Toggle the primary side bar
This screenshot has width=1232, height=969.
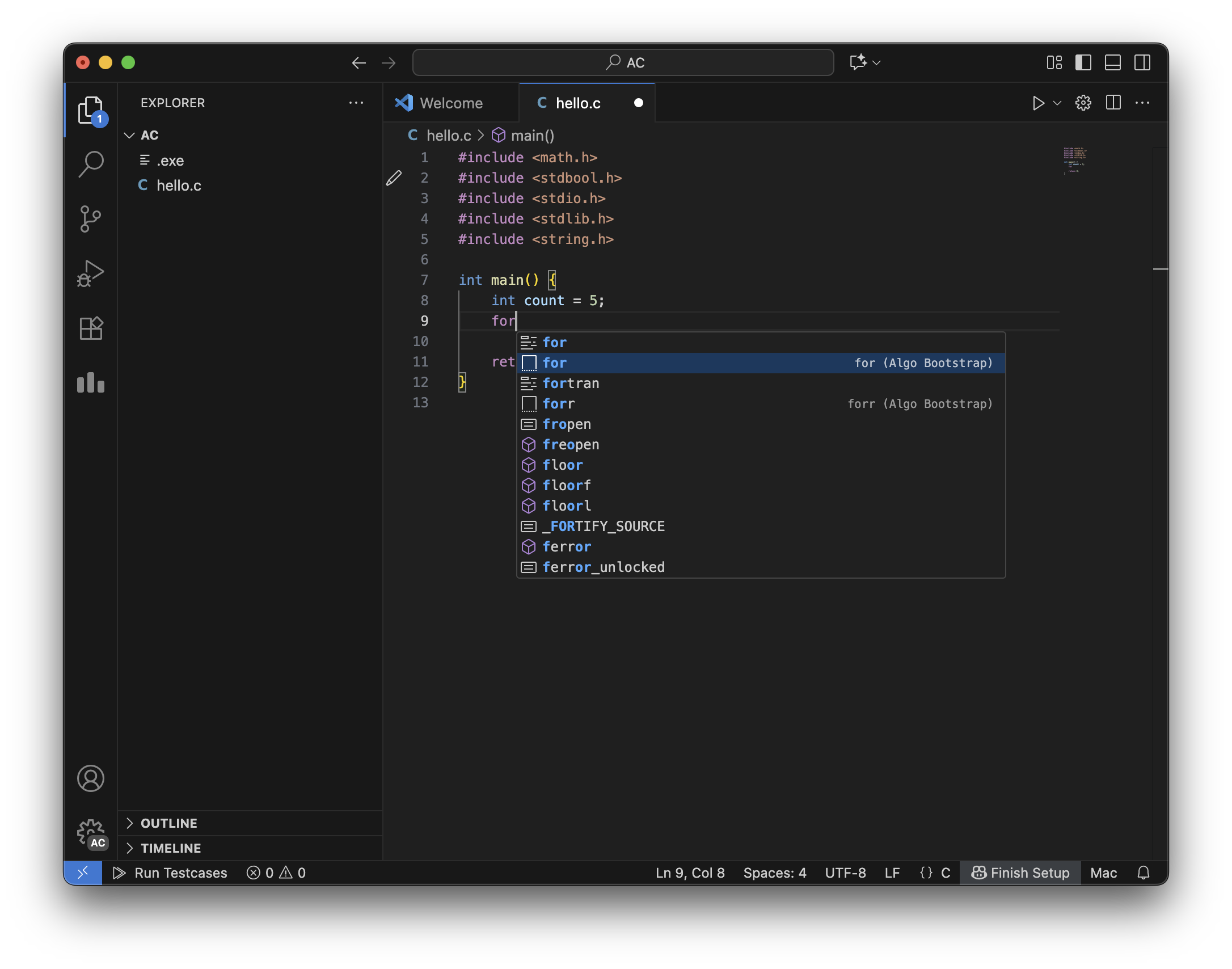click(x=1083, y=62)
